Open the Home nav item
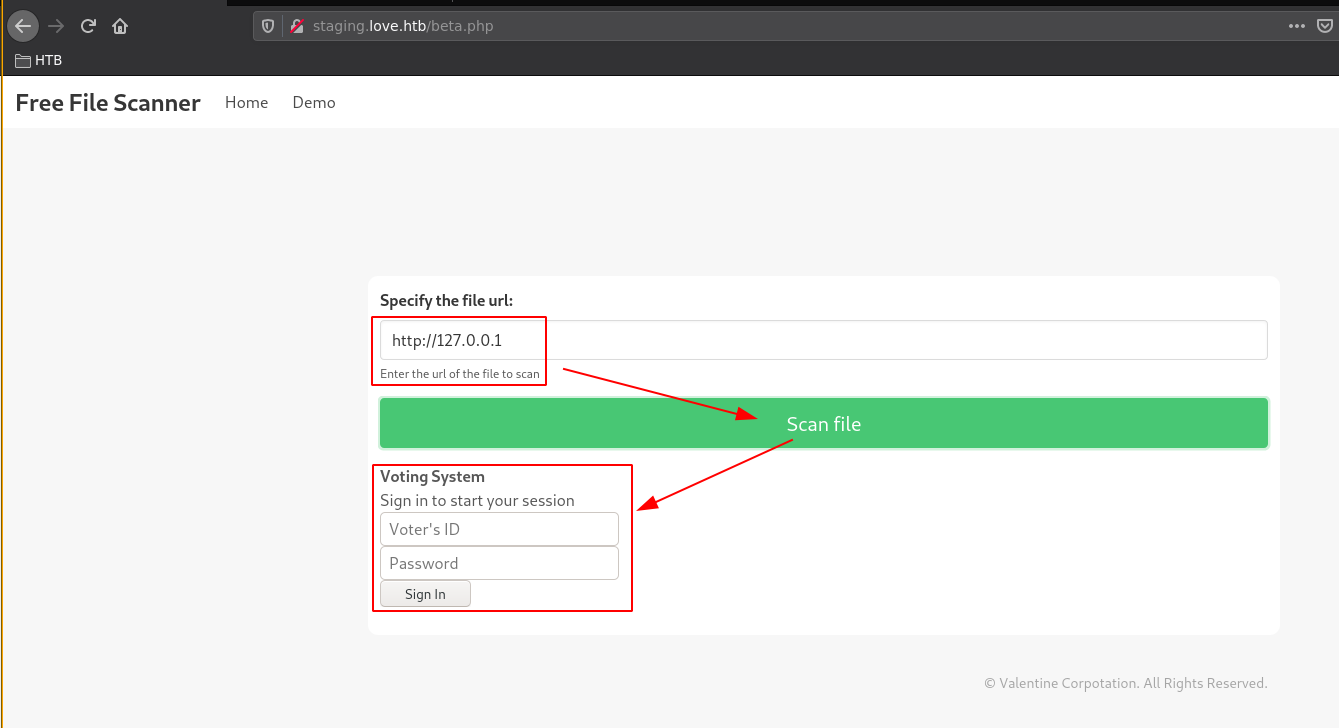 pos(246,103)
